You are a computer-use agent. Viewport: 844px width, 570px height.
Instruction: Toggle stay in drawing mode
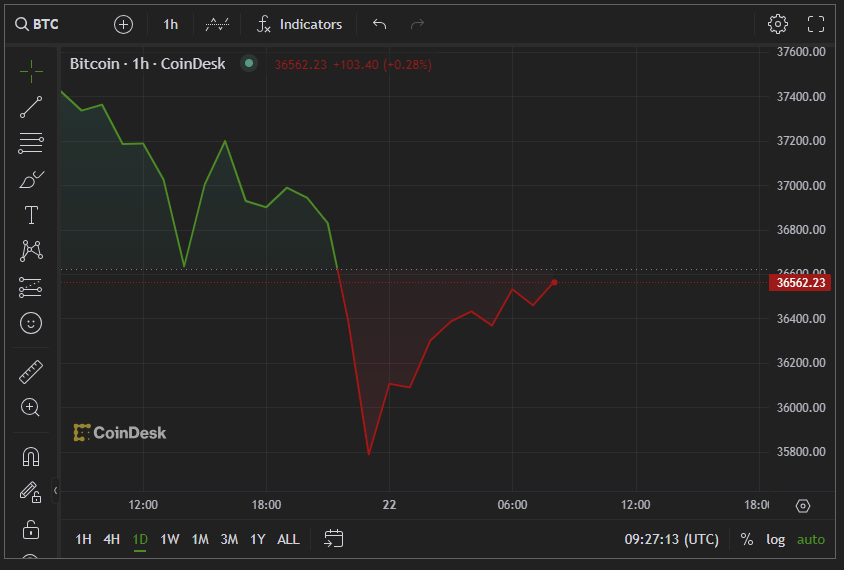[31, 492]
